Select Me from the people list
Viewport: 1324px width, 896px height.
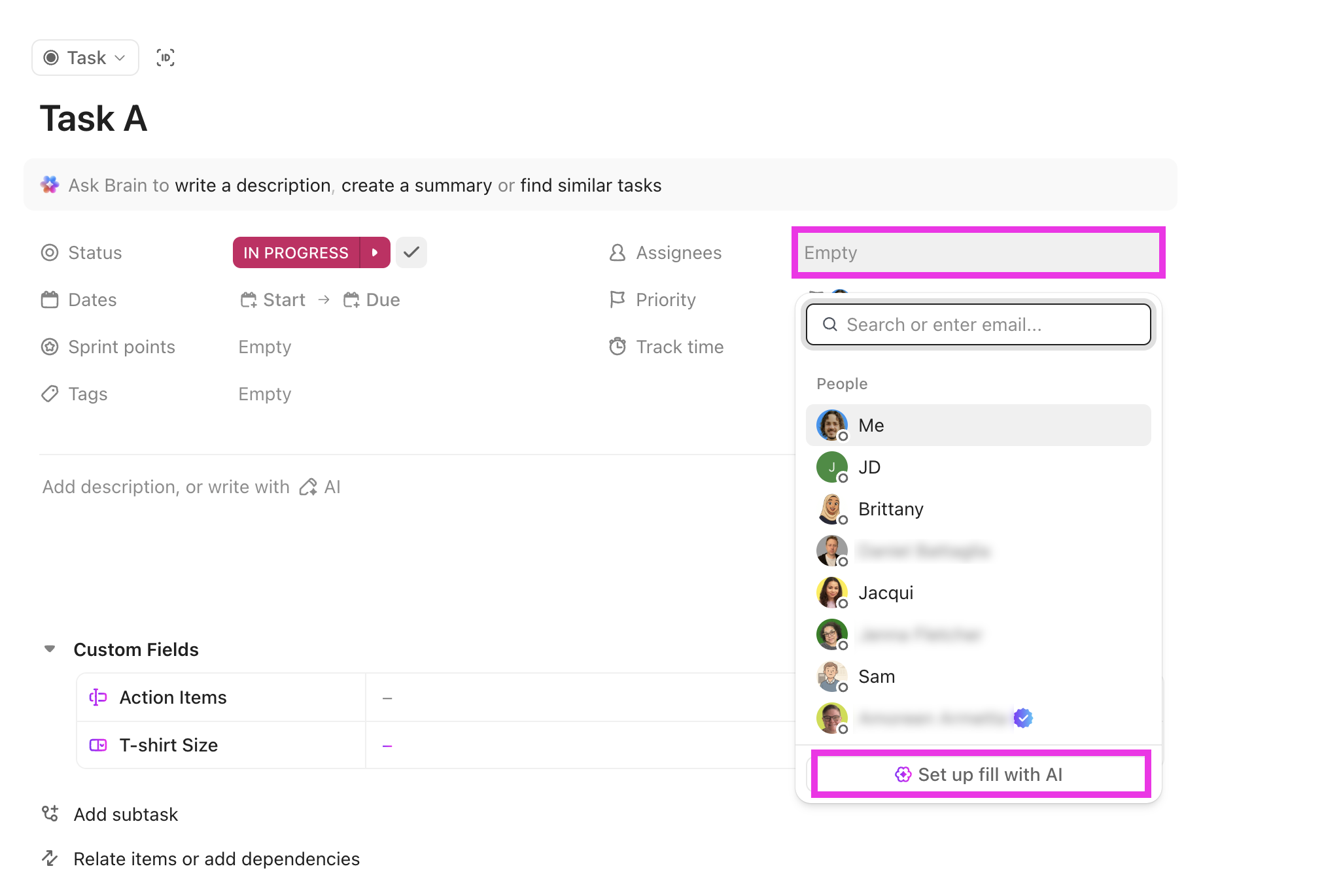tap(871, 425)
